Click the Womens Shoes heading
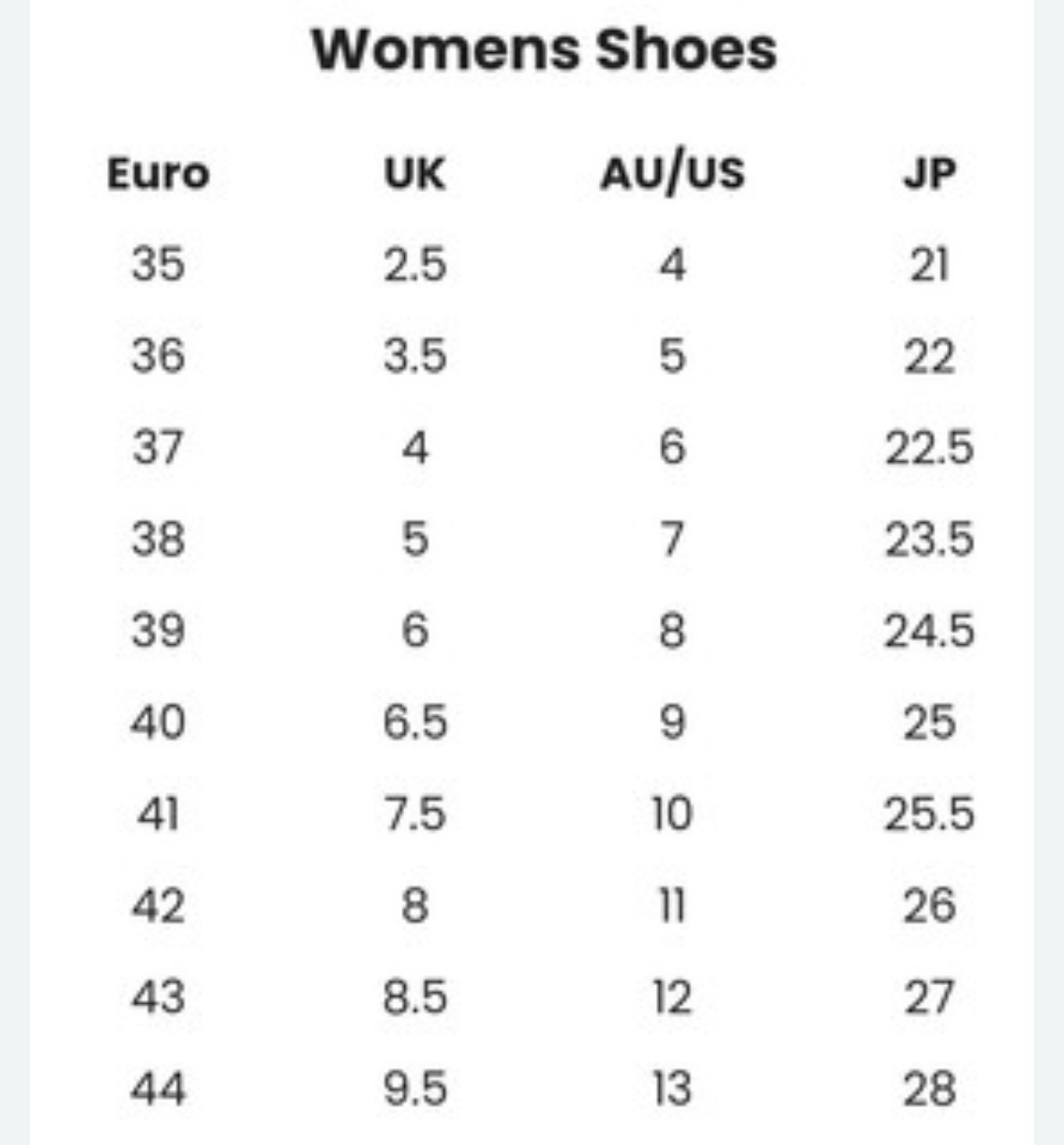The width and height of the screenshot is (1064, 1145). click(x=544, y=49)
